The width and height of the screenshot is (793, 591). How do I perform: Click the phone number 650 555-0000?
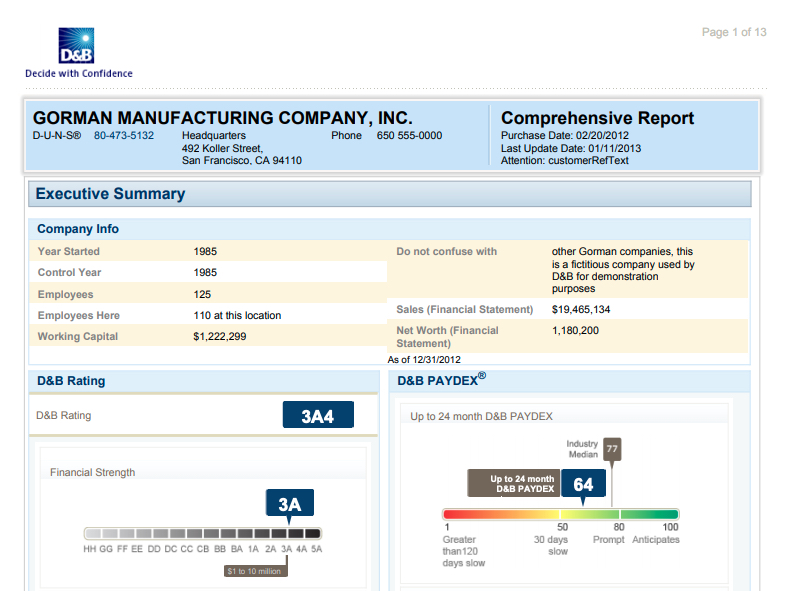(x=409, y=135)
